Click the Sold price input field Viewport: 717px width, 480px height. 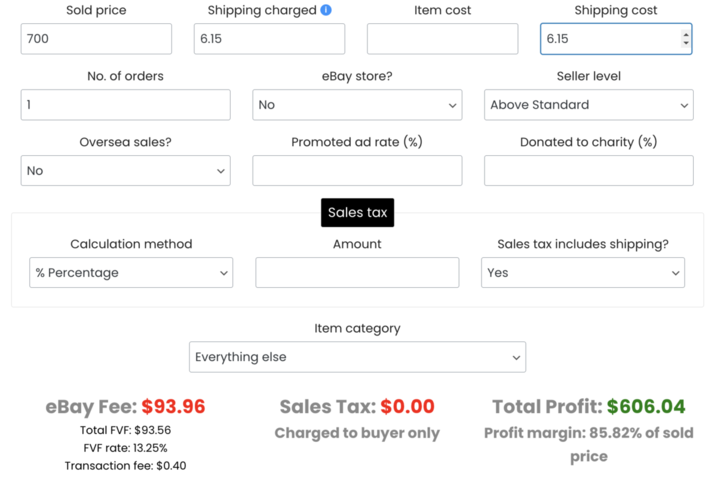tap(96, 39)
